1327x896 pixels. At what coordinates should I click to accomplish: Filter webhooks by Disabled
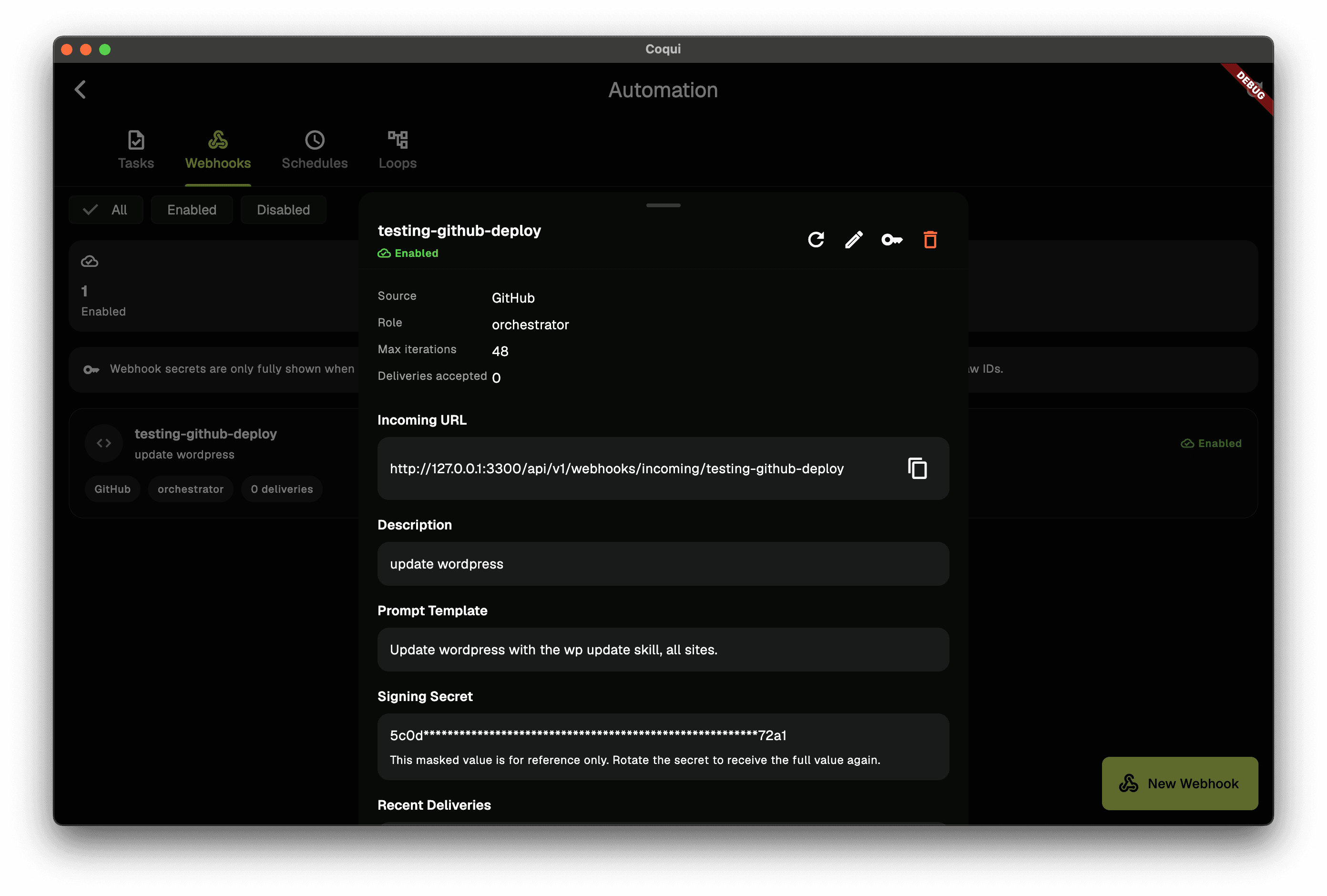283,210
